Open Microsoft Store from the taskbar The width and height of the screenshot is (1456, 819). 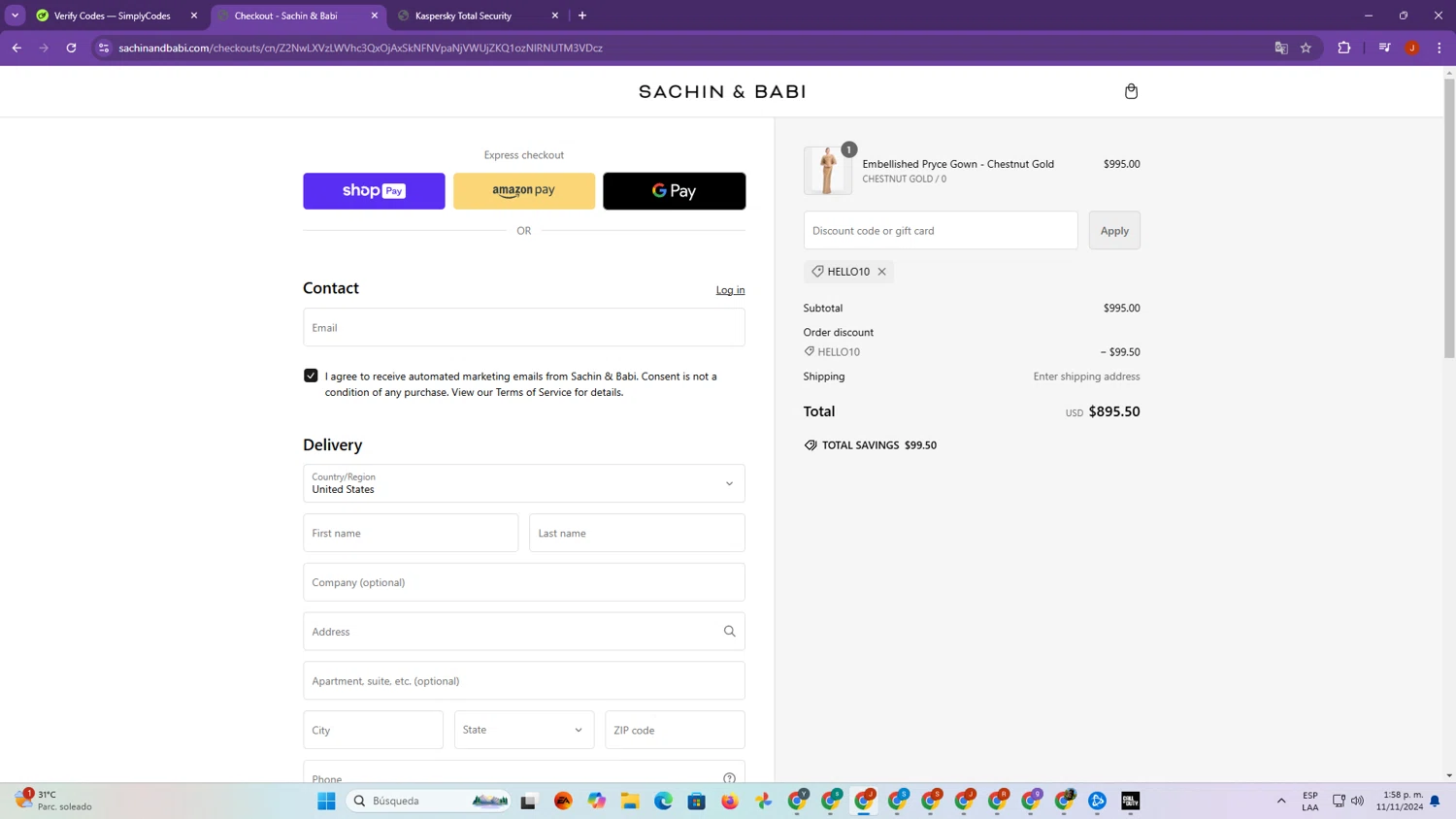pos(697,801)
